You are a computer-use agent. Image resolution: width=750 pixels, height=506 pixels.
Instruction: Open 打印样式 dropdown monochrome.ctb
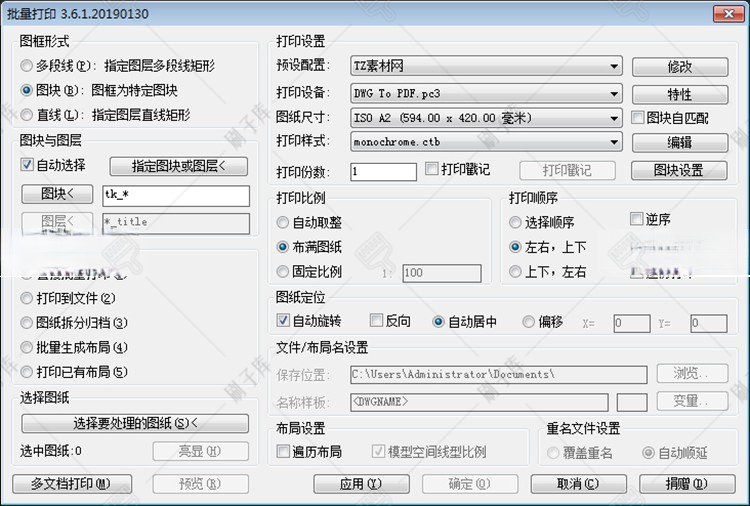pyautogui.click(x=486, y=142)
